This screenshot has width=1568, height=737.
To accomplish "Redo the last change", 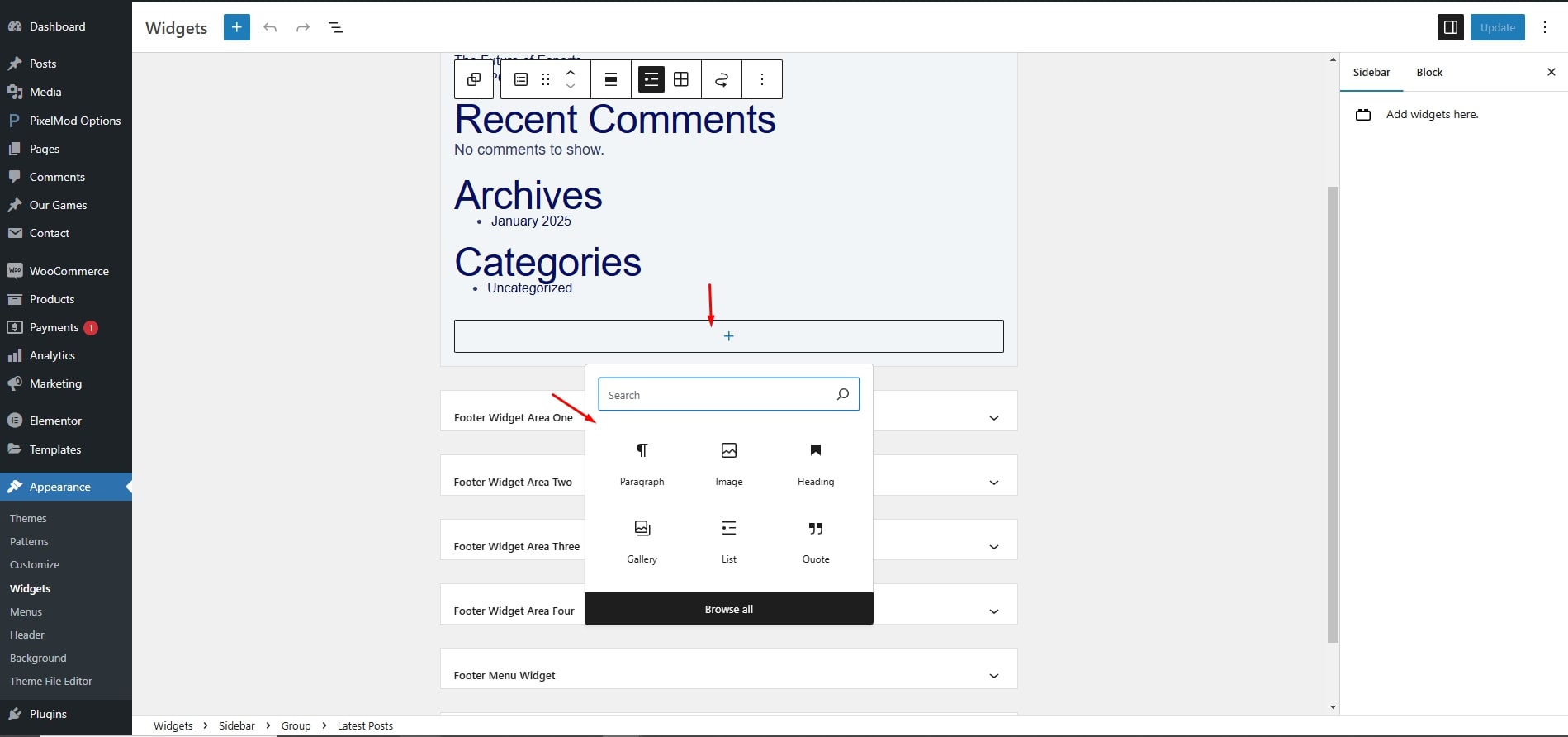I will [303, 27].
